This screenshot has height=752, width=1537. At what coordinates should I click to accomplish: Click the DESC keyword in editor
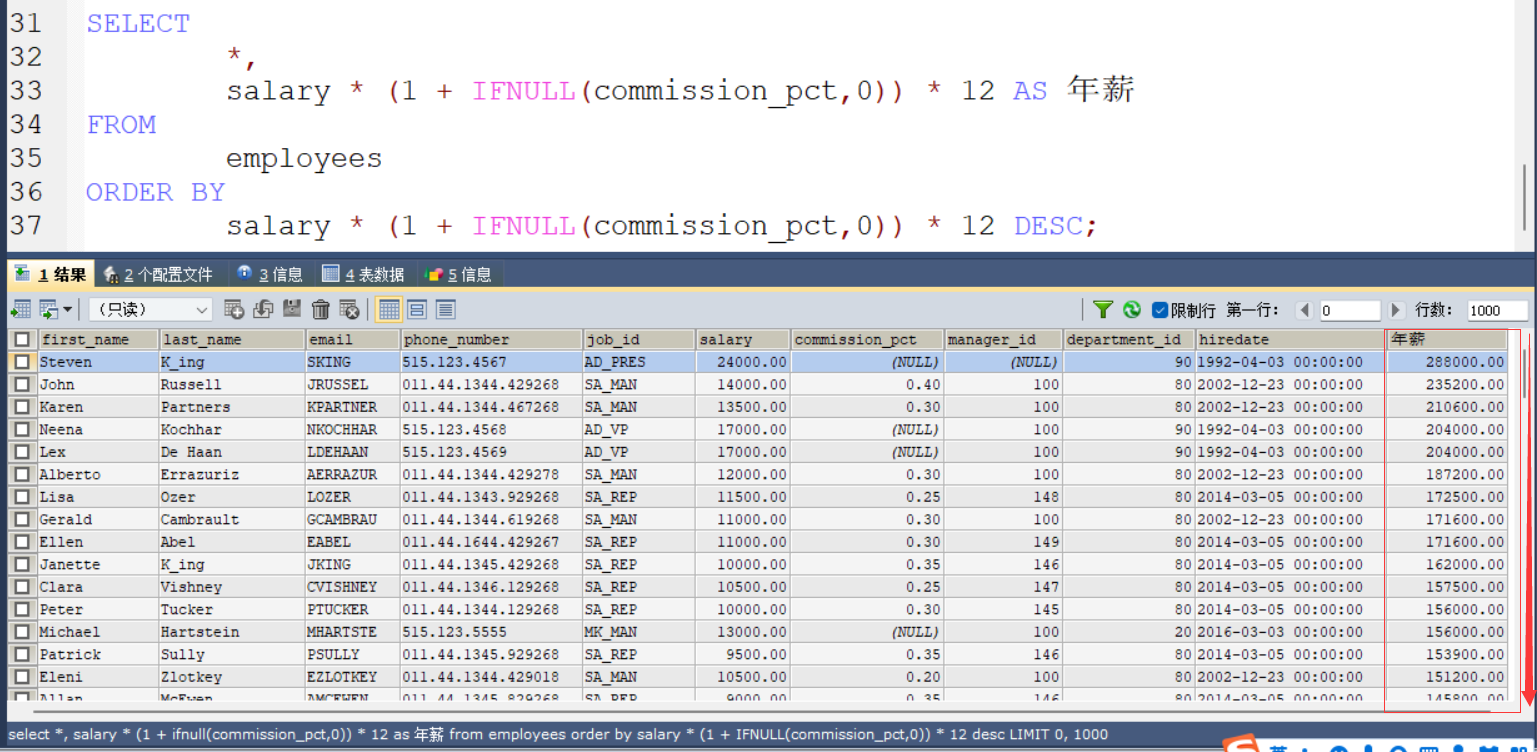[1048, 226]
